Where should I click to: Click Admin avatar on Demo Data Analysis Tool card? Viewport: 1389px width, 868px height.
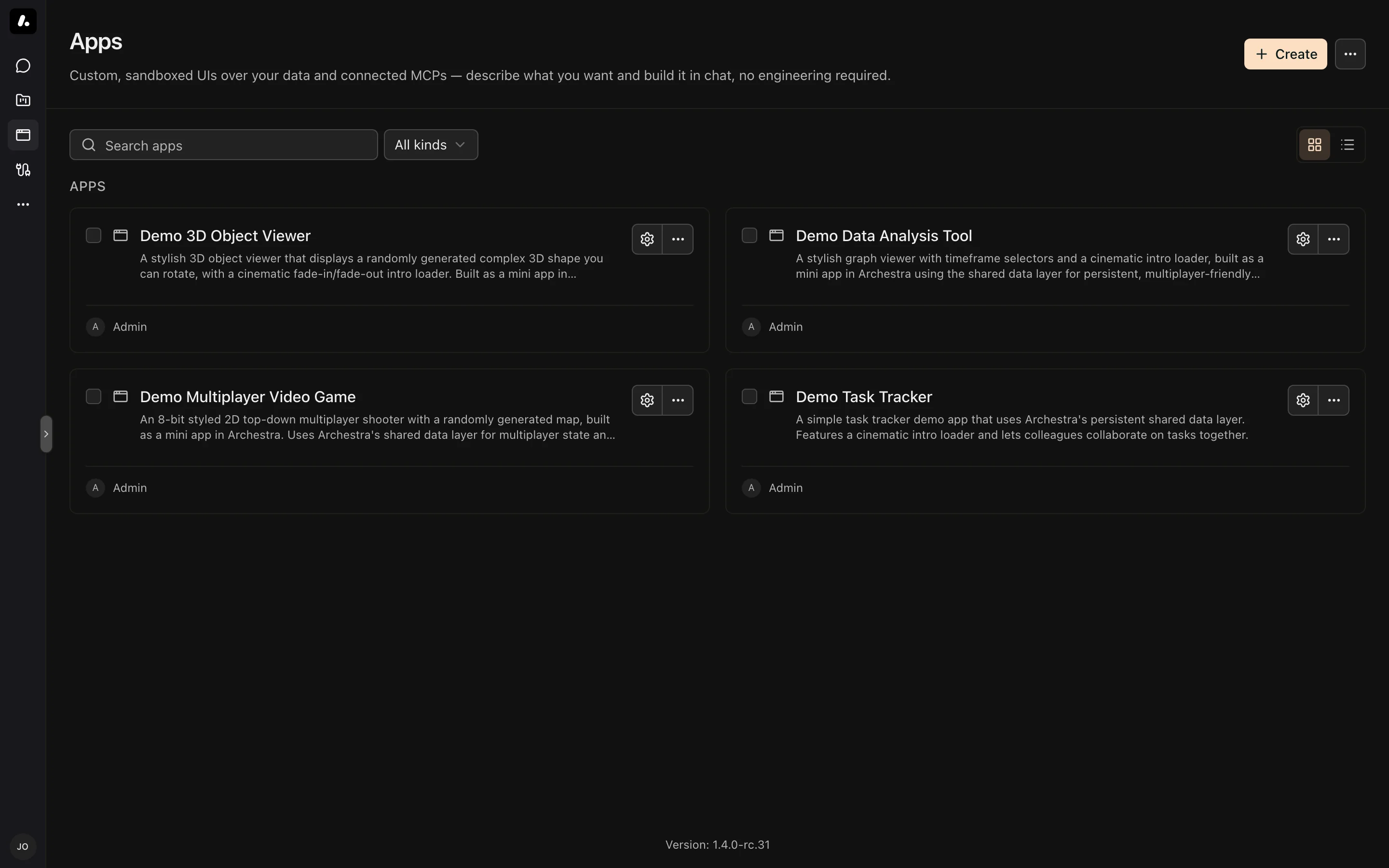pyautogui.click(x=751, y=326)
